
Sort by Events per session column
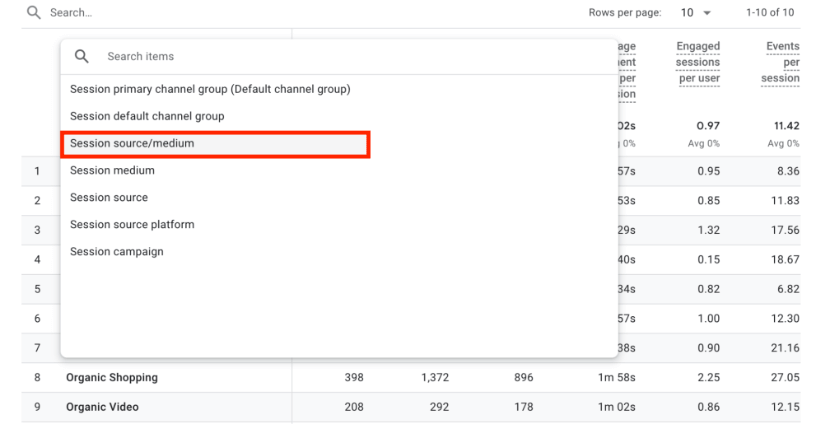click(782, 62)
